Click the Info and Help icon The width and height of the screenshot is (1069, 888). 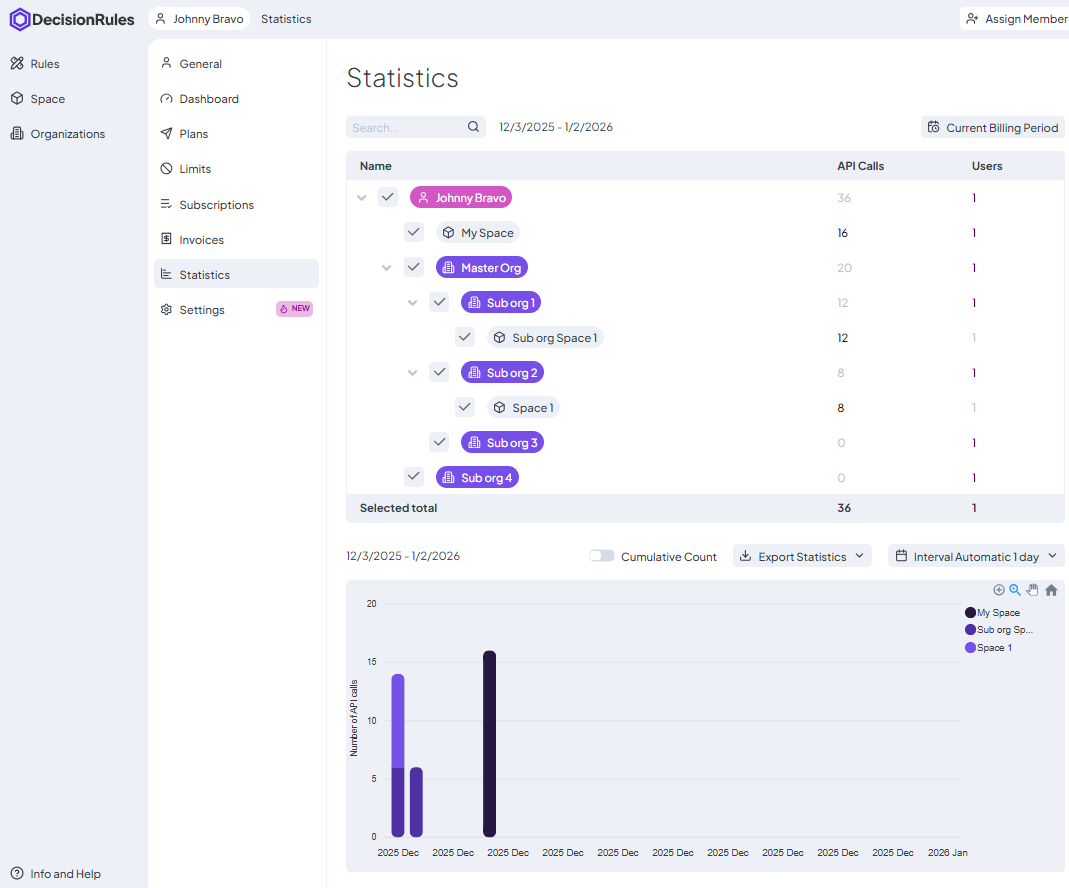point(17,874)
